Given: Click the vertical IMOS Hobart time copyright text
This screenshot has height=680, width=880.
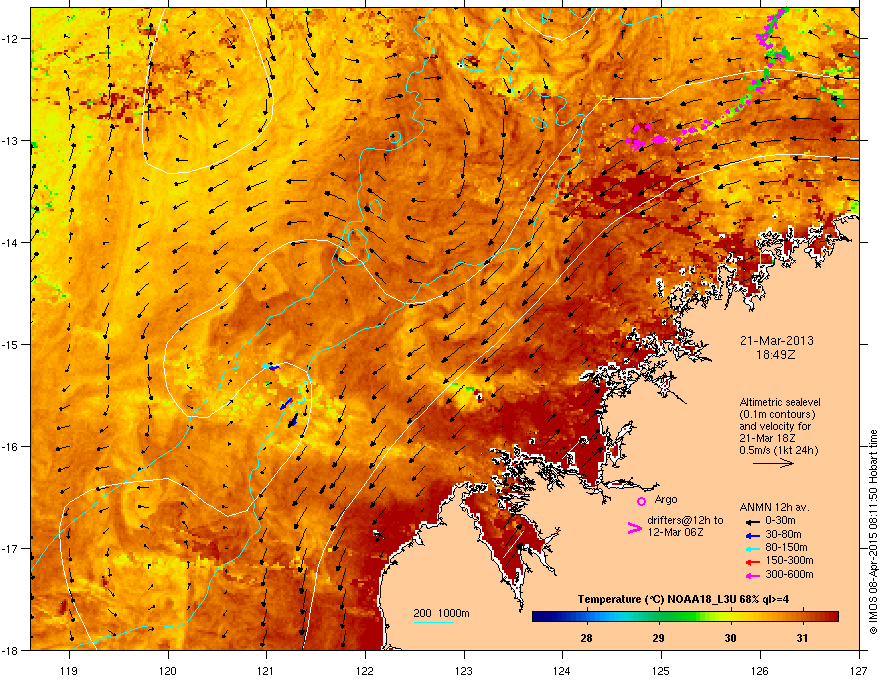Looking at the screenshot, I should coord(873,532).
